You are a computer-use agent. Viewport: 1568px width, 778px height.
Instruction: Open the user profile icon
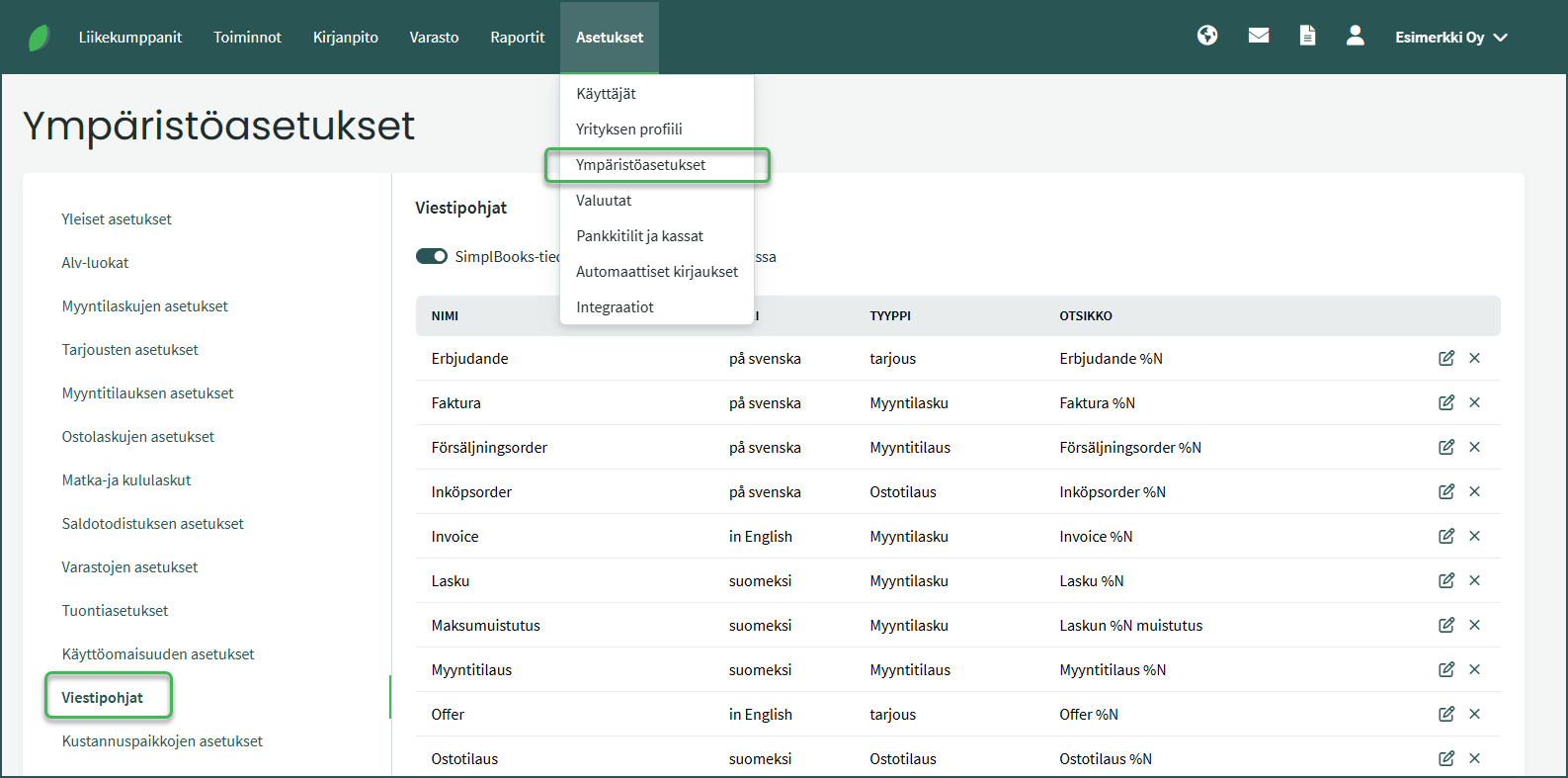pyautogui.click(x=1355, y=36)
